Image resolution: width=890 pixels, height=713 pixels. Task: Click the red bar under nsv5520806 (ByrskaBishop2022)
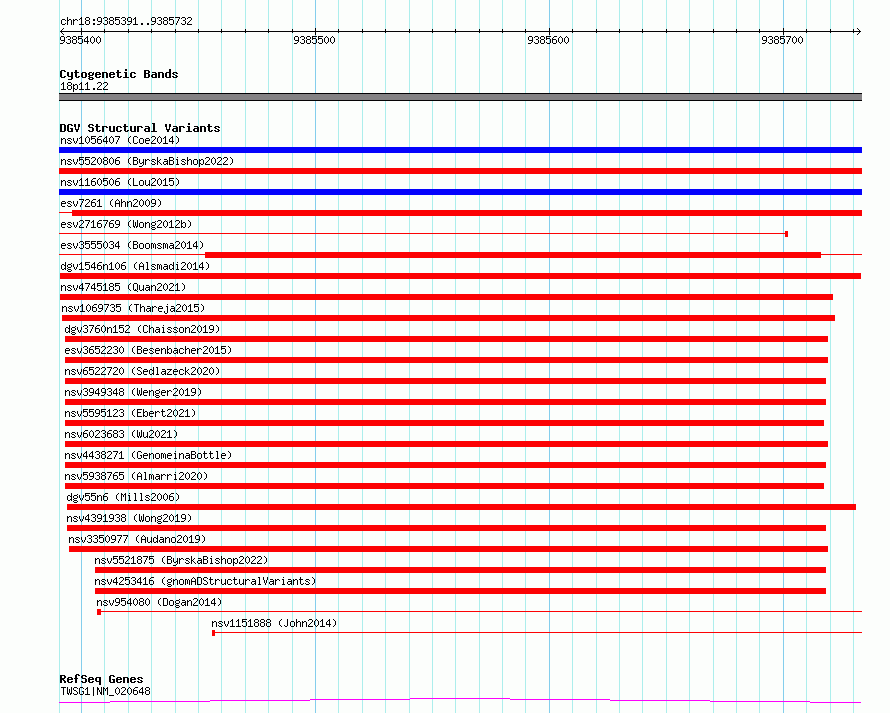(x=460, y=171)
